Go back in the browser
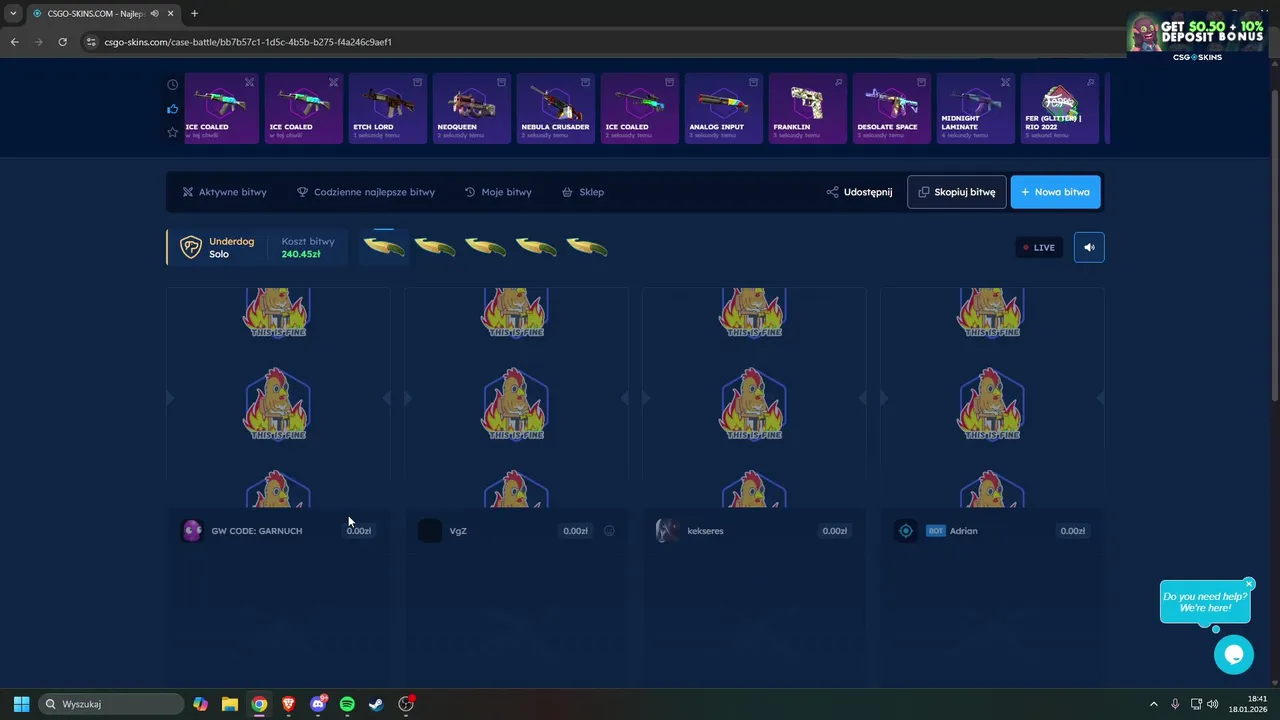 tap(14, 42)
